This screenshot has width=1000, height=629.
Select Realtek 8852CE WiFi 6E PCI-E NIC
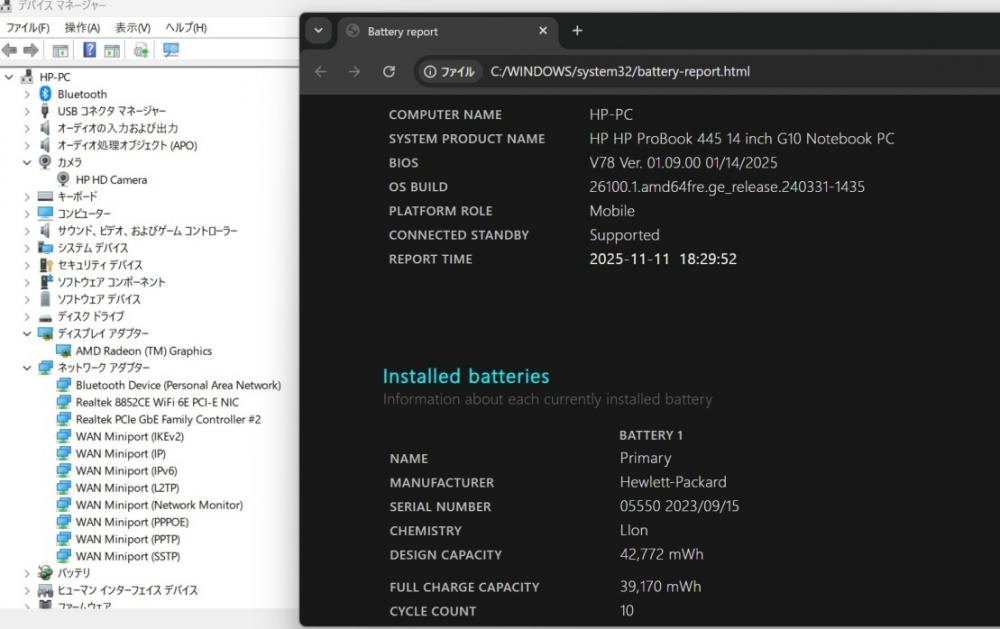[157, 402]
